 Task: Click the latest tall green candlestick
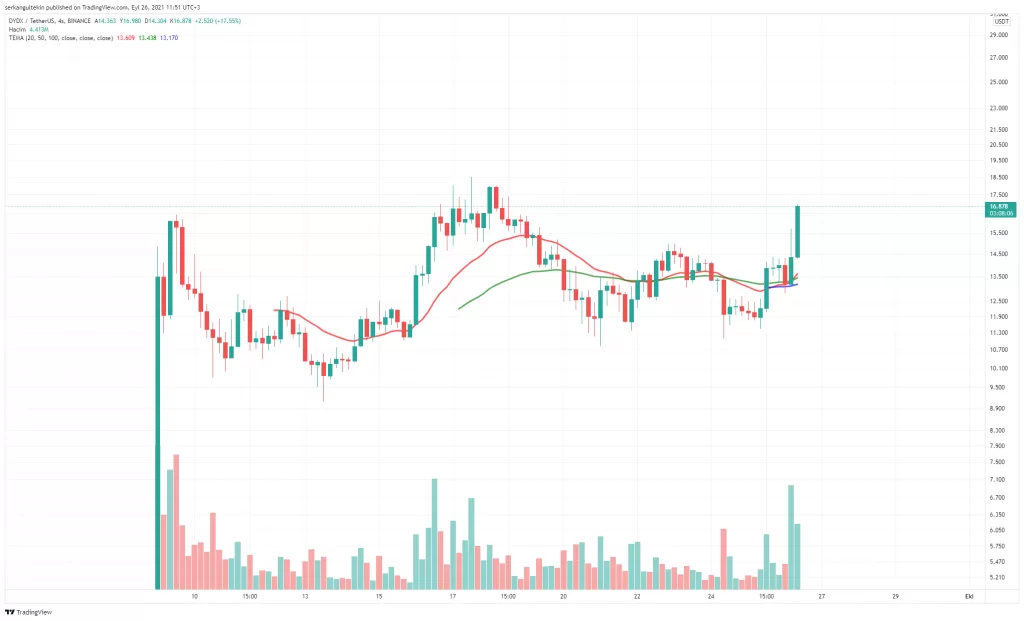(x=797, y=231)
